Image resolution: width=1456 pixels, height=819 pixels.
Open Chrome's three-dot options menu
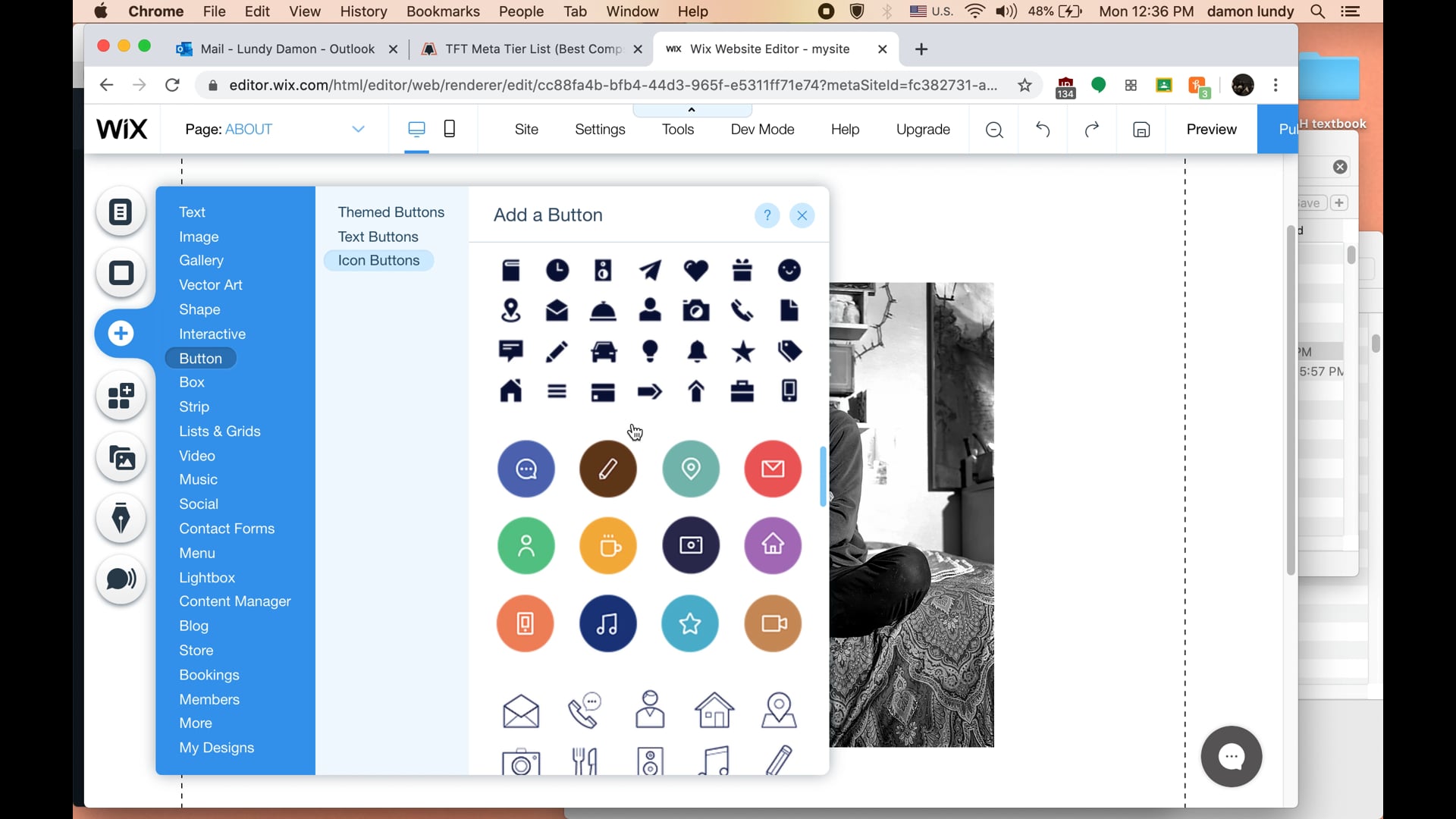(x=1276, y=85)
